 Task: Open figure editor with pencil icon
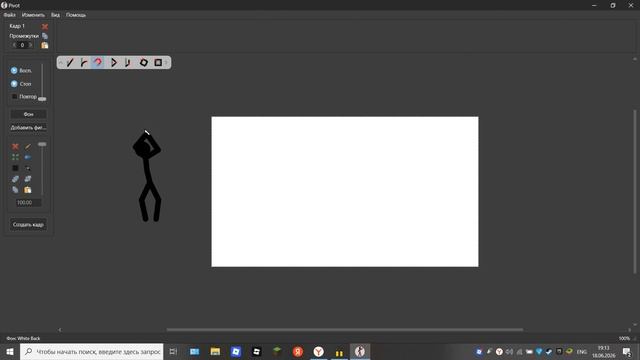coord(28,147)
